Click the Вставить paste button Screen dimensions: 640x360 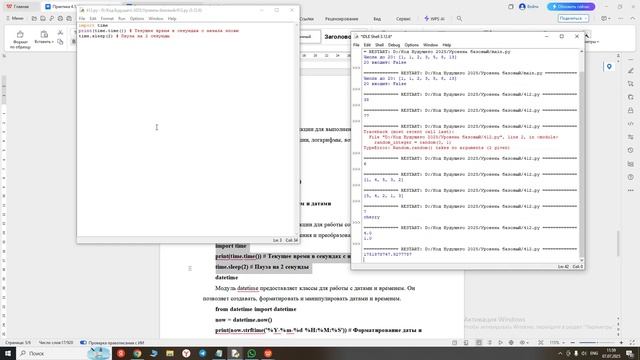point(44,37)
